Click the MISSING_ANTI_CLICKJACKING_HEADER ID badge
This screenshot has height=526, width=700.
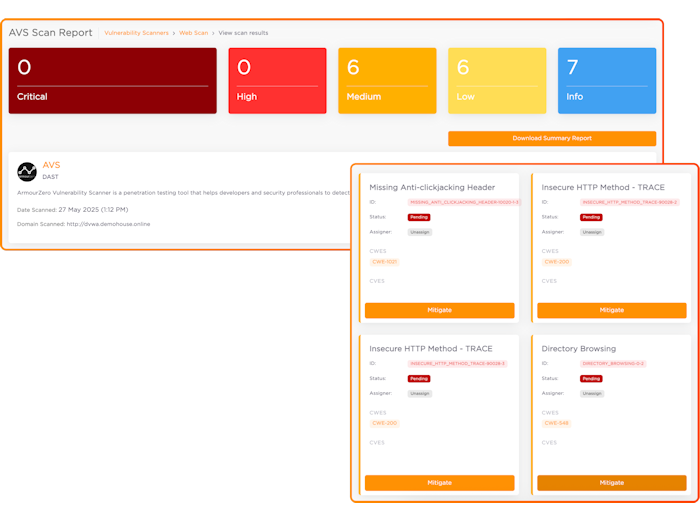(464, 202)
